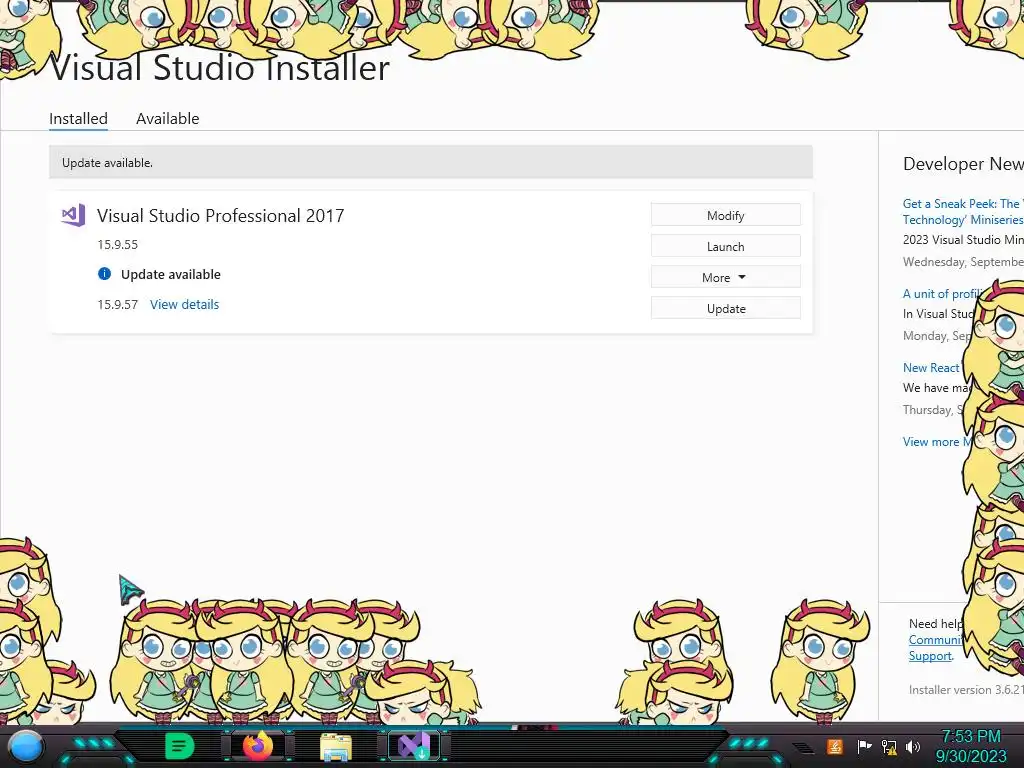This screenshot has width=1024, height=768.
Task: Click the Installer version 3.6.21 text
Action: tap(966, 689)
